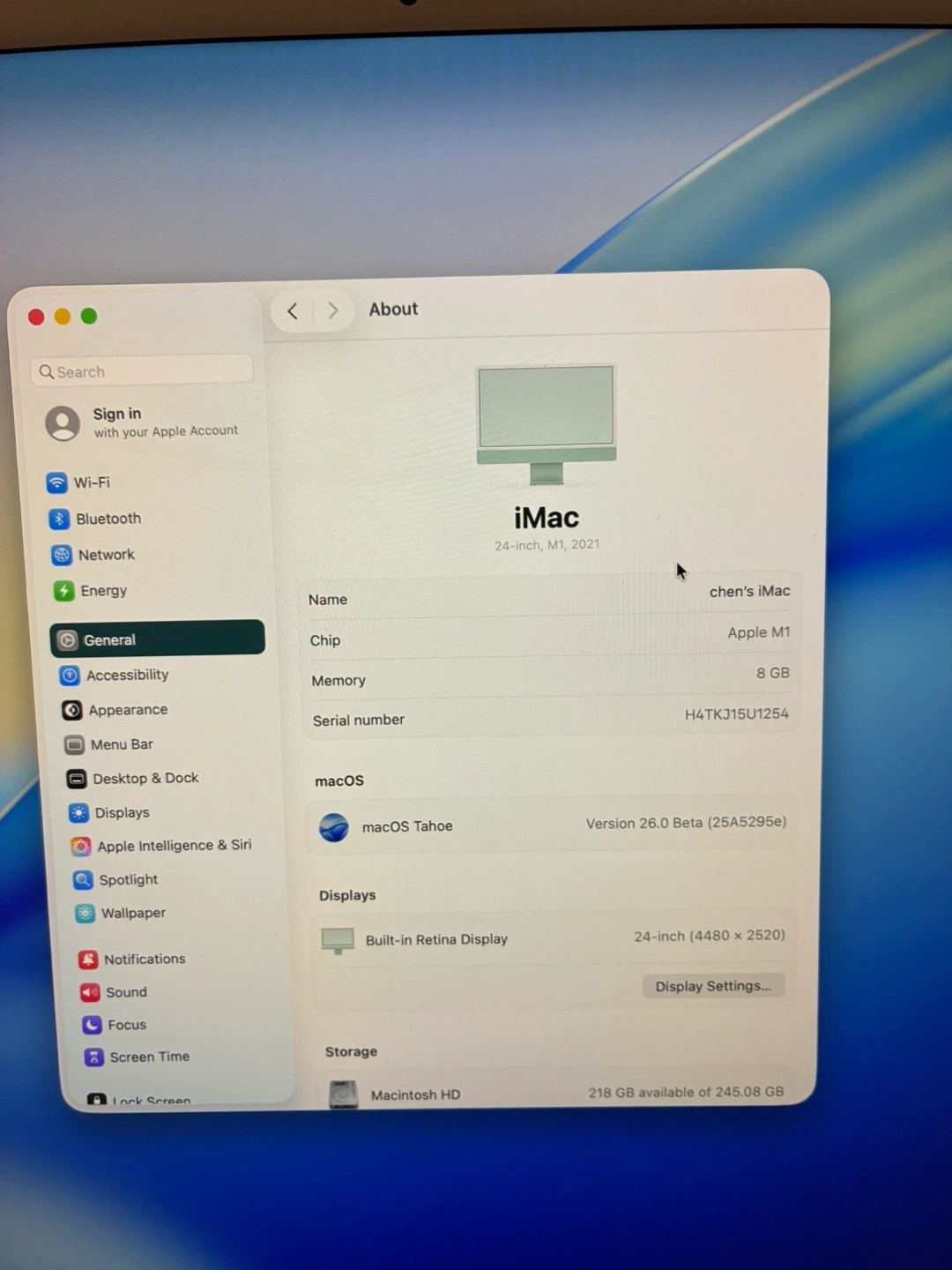
Task: Click "218 GB available of 245.08 GB"
Action: pyautogui.click(x=686, y=1093)
